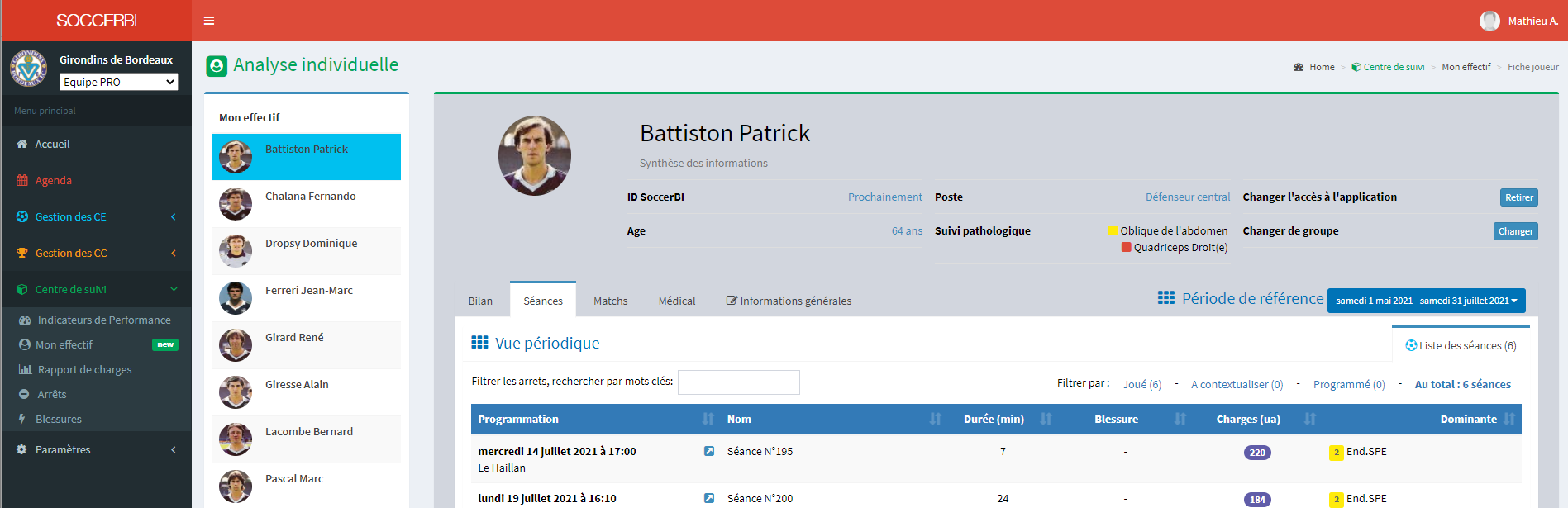The width and height of the screenshot is (1568, 508).
Task: Select Lacombe Bernard in the squad list
Action: click(x=307, y=439)
